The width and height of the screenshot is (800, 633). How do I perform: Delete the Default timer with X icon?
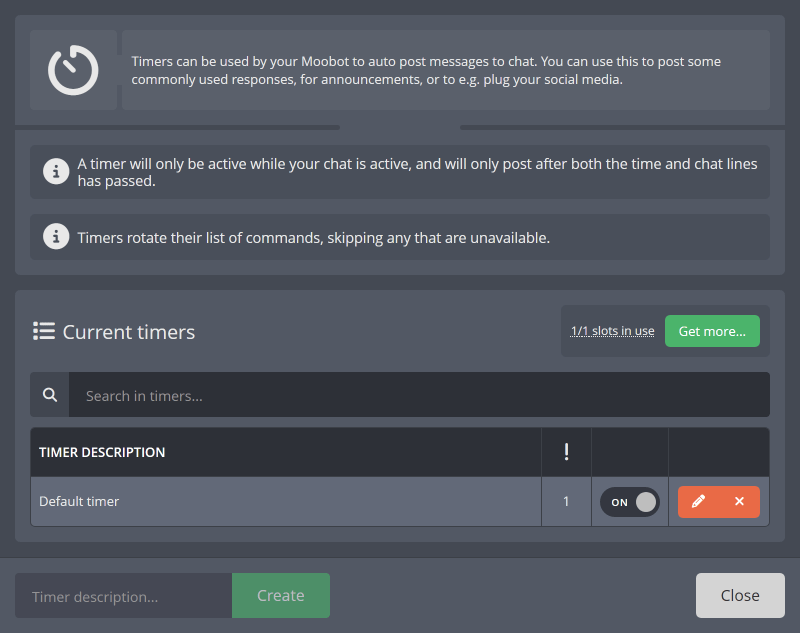point(739,501)
